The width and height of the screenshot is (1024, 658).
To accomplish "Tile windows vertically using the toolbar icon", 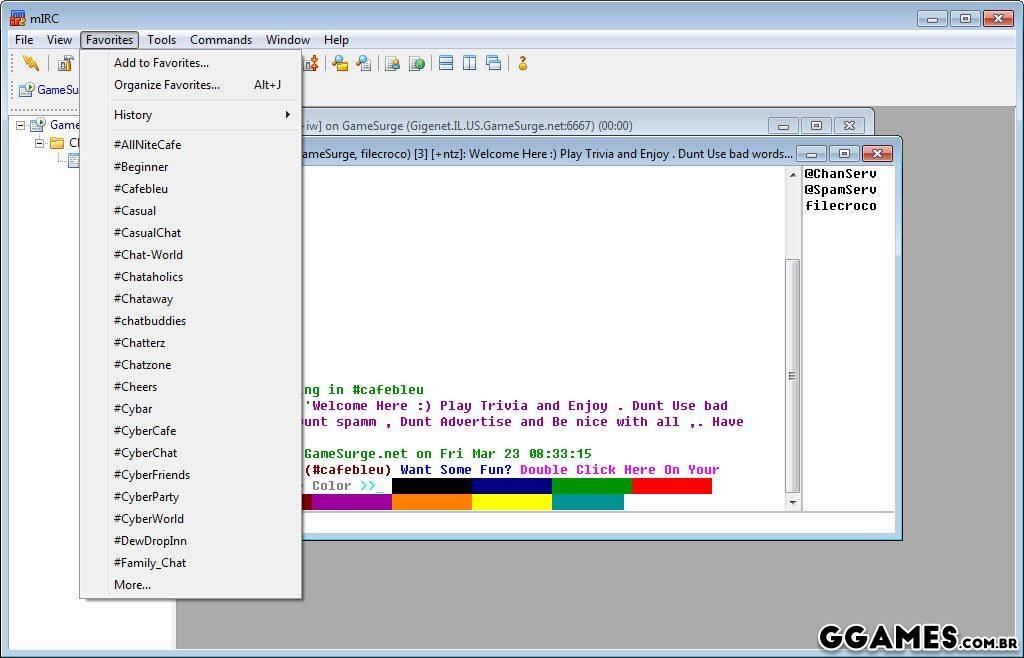I will tap(469, 63).
